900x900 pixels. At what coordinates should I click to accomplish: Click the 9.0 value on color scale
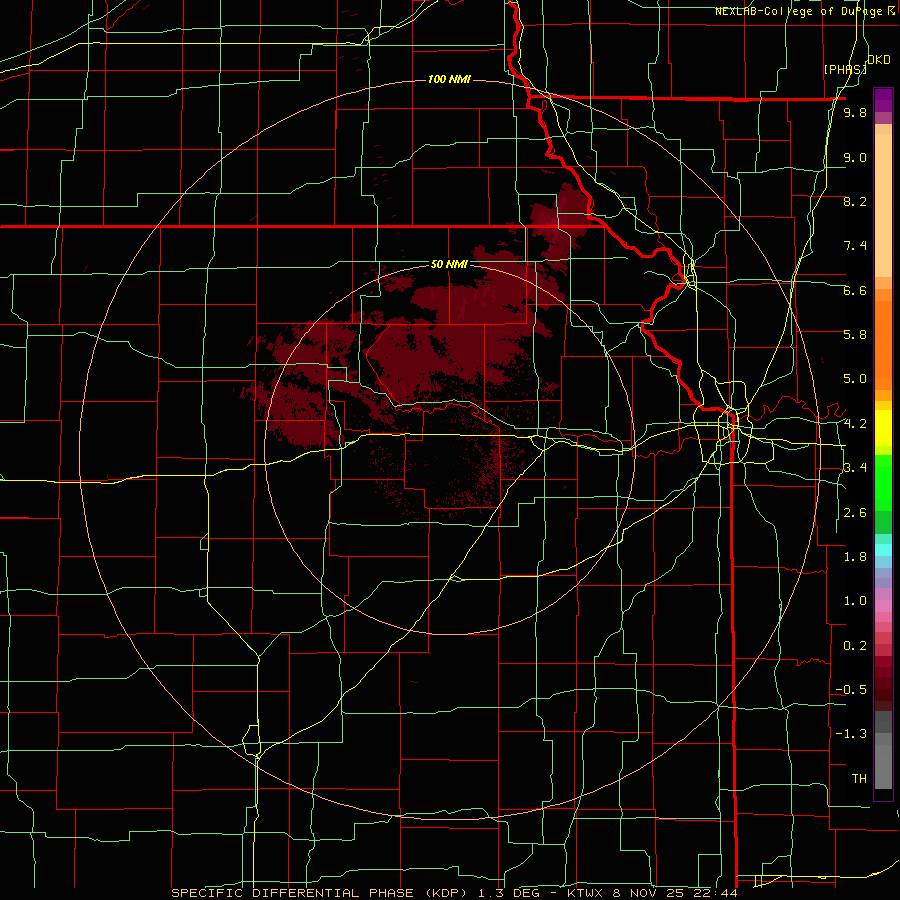[x=855, y=157]
